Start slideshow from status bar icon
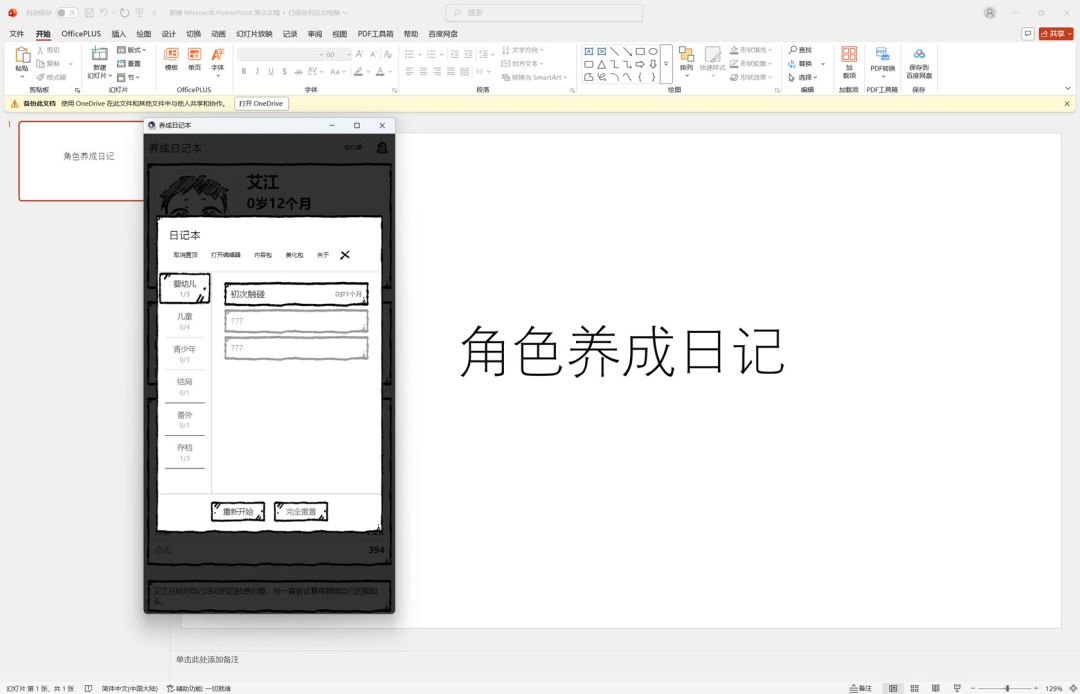 [x=957, y=688]
